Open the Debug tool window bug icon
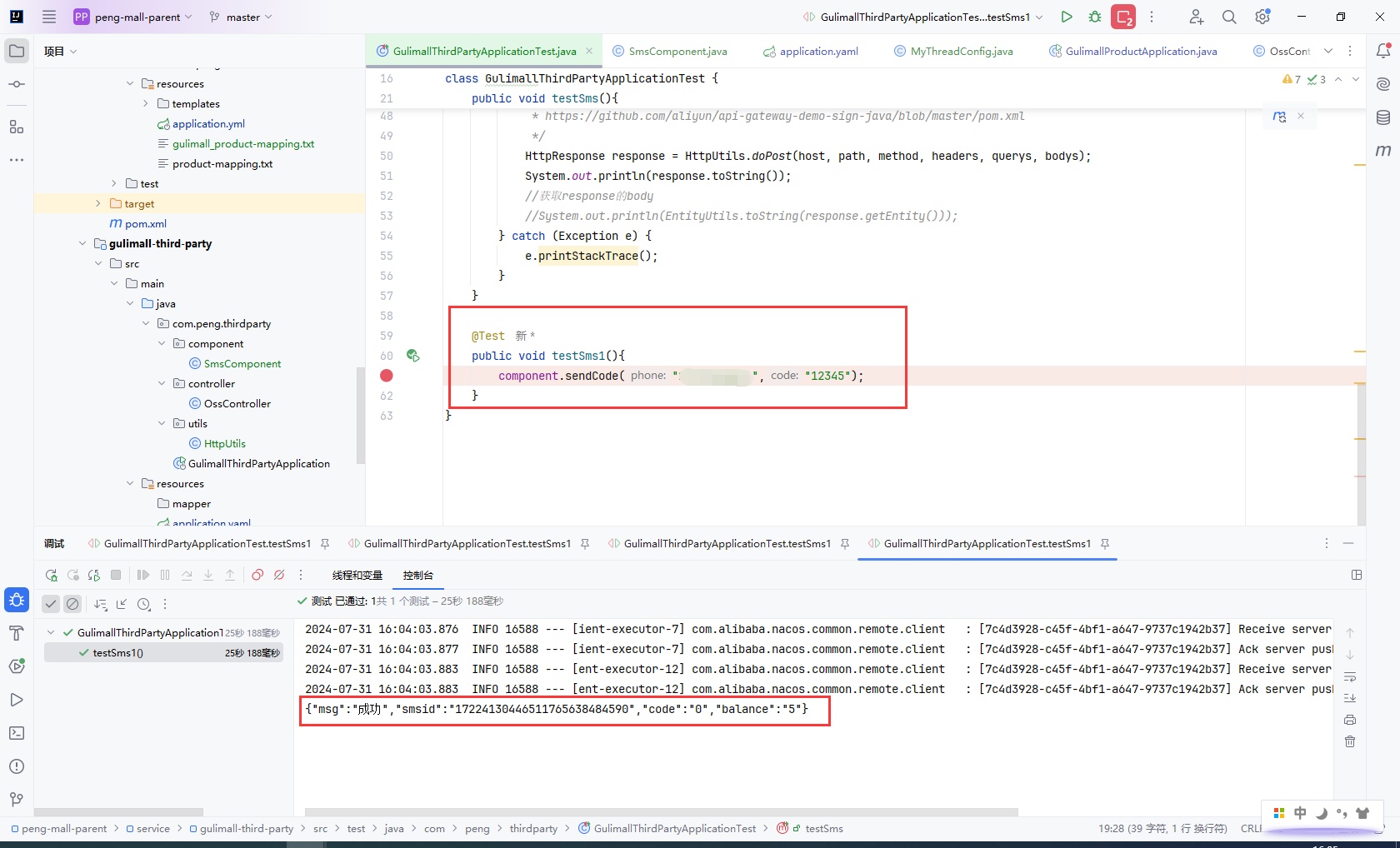This screenshot has width=1400, height=848. point(17,600)
